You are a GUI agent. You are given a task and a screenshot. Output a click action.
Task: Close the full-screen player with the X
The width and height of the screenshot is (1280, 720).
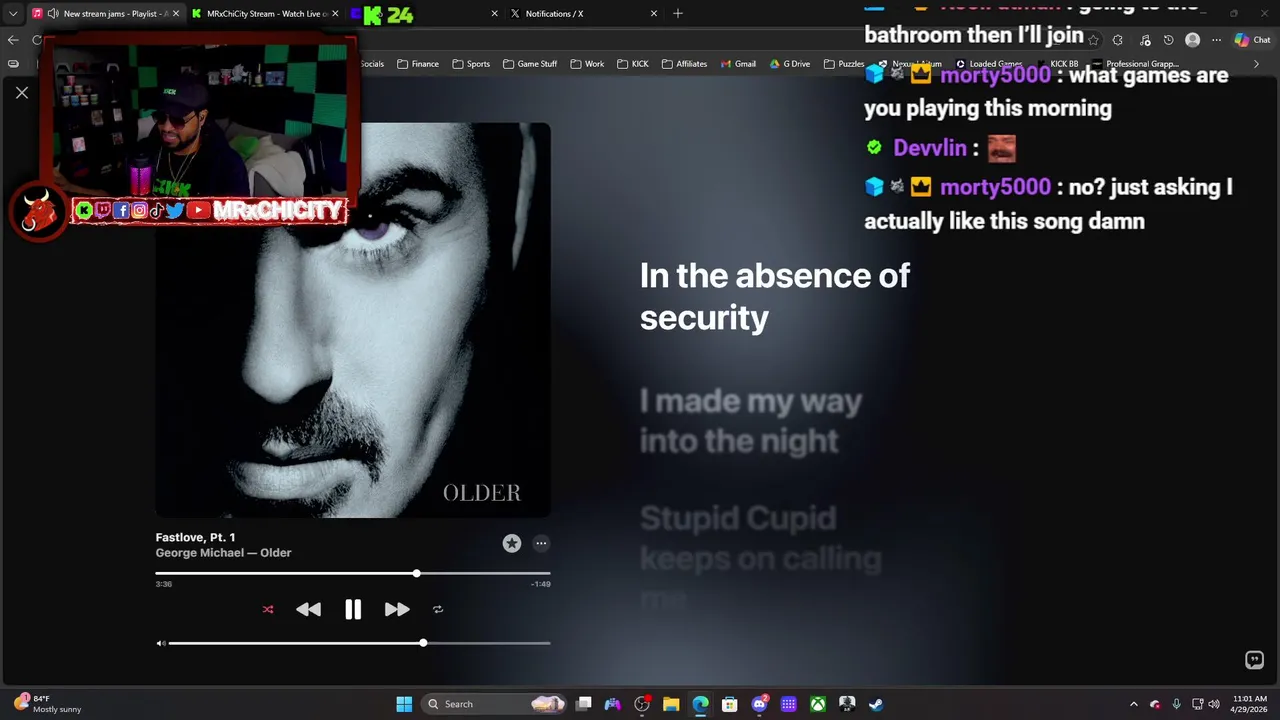[22, 93]
